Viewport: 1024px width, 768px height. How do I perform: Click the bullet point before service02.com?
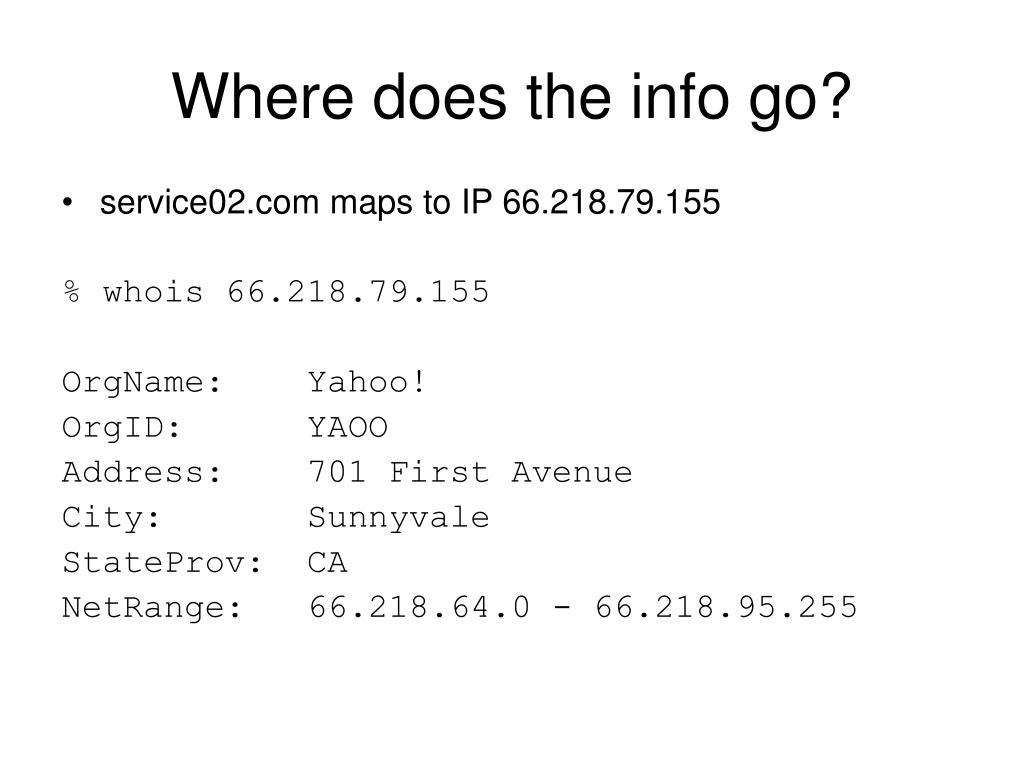coord(67,203)
